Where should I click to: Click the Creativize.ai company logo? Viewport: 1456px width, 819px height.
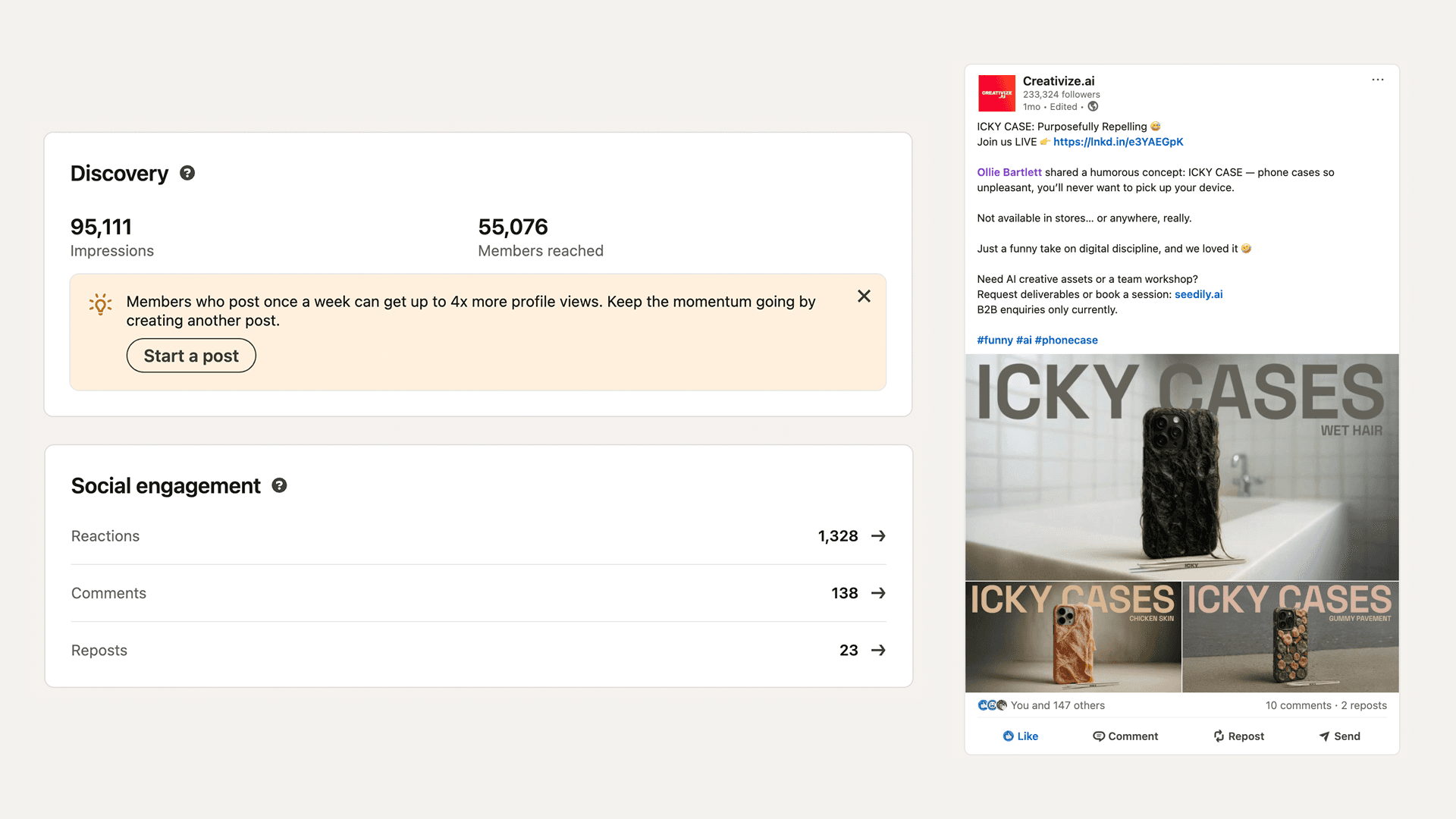coord(996,93)
